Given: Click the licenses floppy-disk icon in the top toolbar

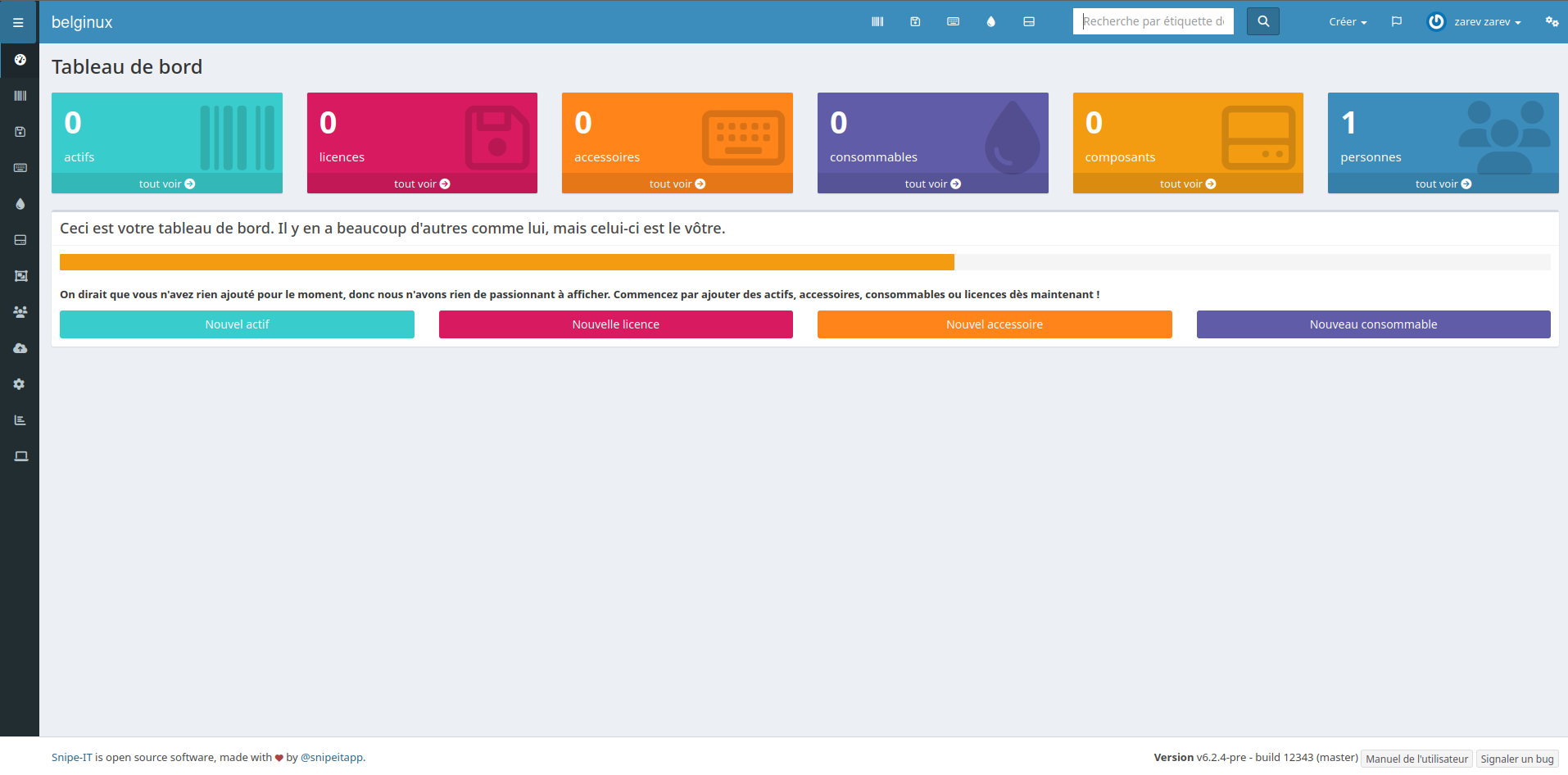Looking at the screenshot, I should tap(915, 21).
